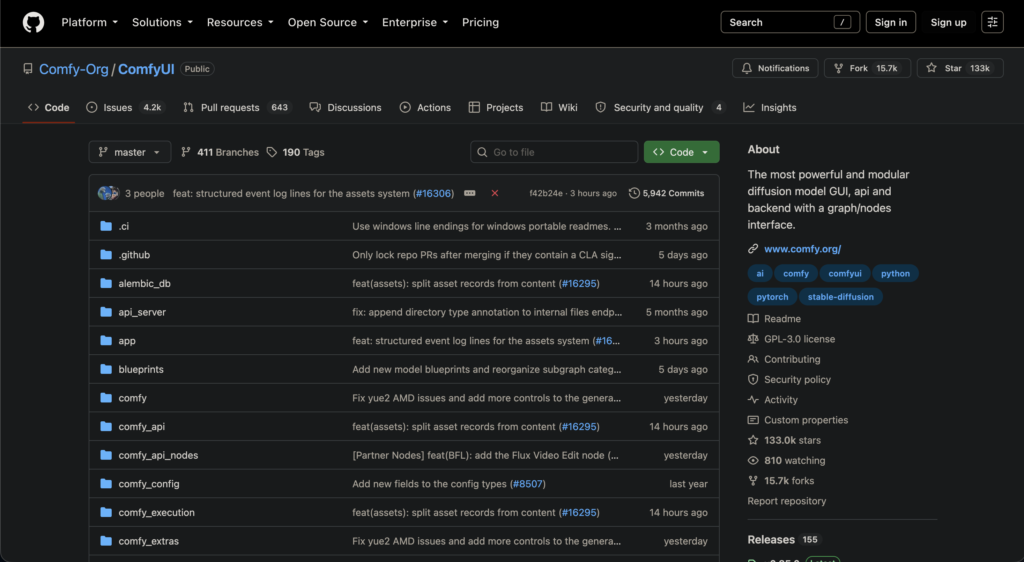Expand the Solutions menu
1024x562 pixels.
[x=163, y=22]
